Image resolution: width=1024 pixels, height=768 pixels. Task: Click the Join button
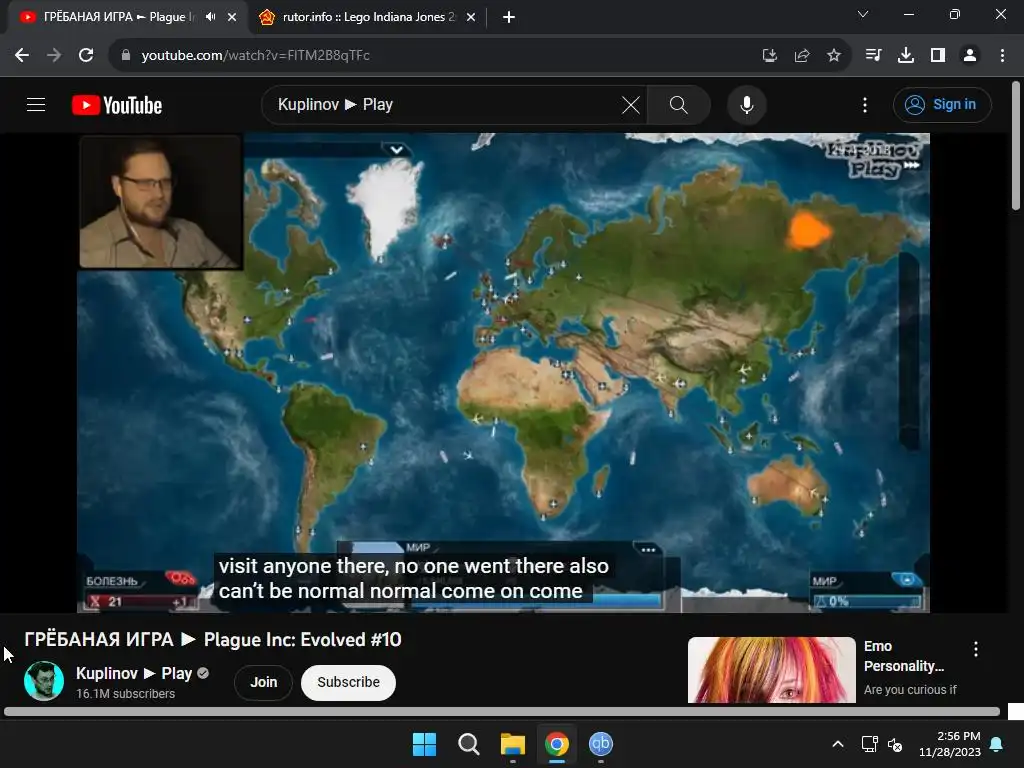pos(264,682)
